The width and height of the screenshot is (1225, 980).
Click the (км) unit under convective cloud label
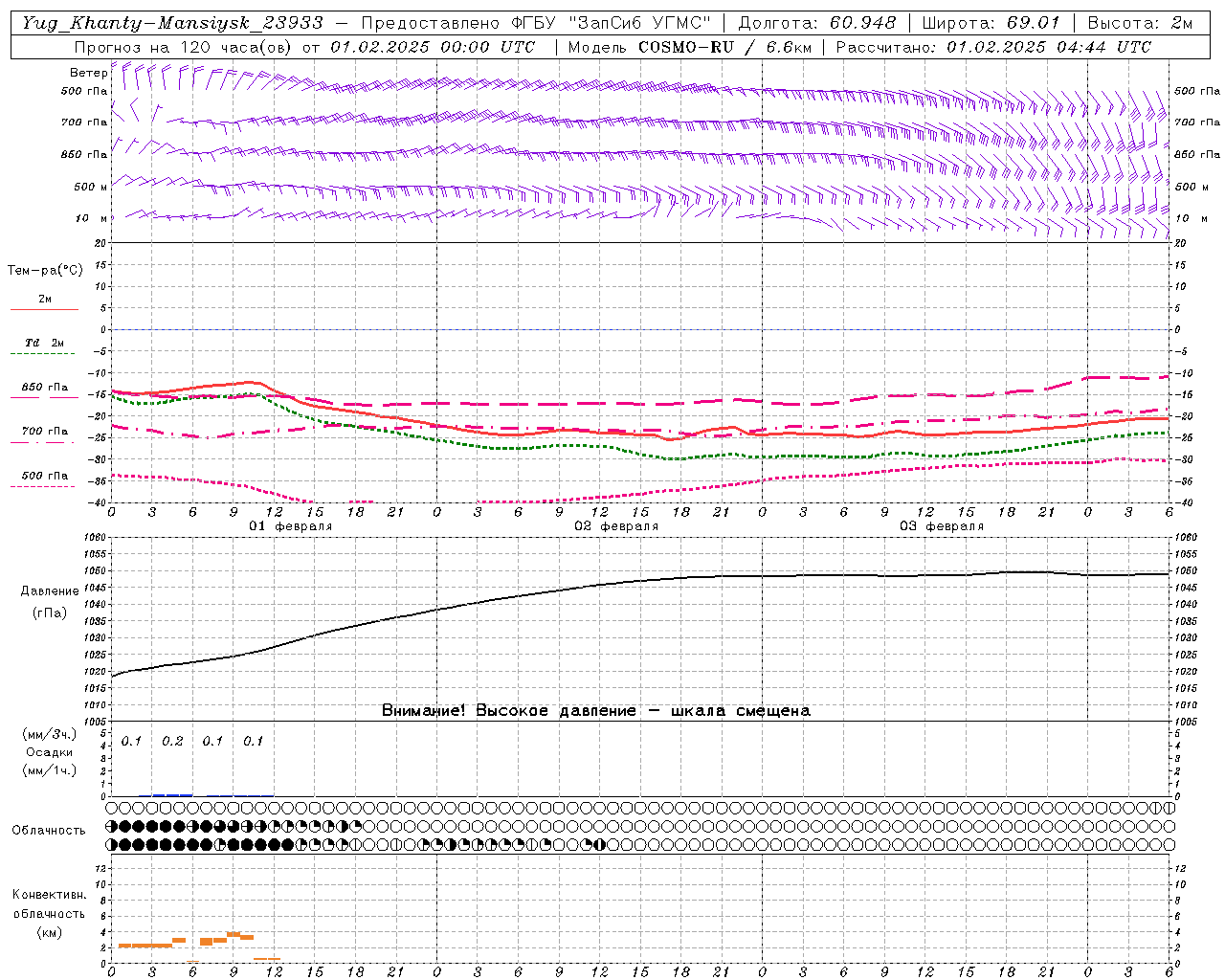coord(49,932)
